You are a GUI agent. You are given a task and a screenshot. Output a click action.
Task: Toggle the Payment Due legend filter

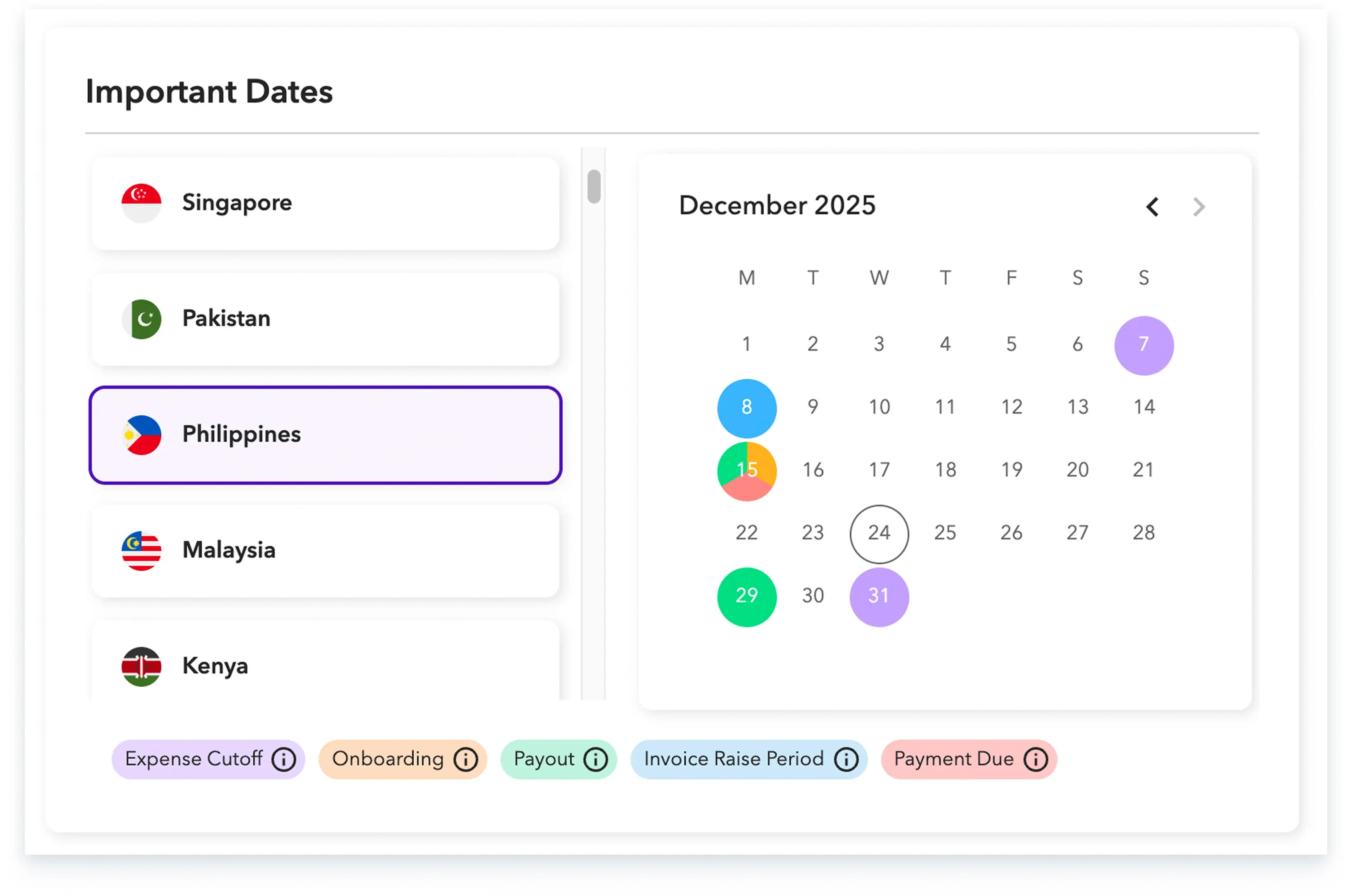tap(967, 759)
